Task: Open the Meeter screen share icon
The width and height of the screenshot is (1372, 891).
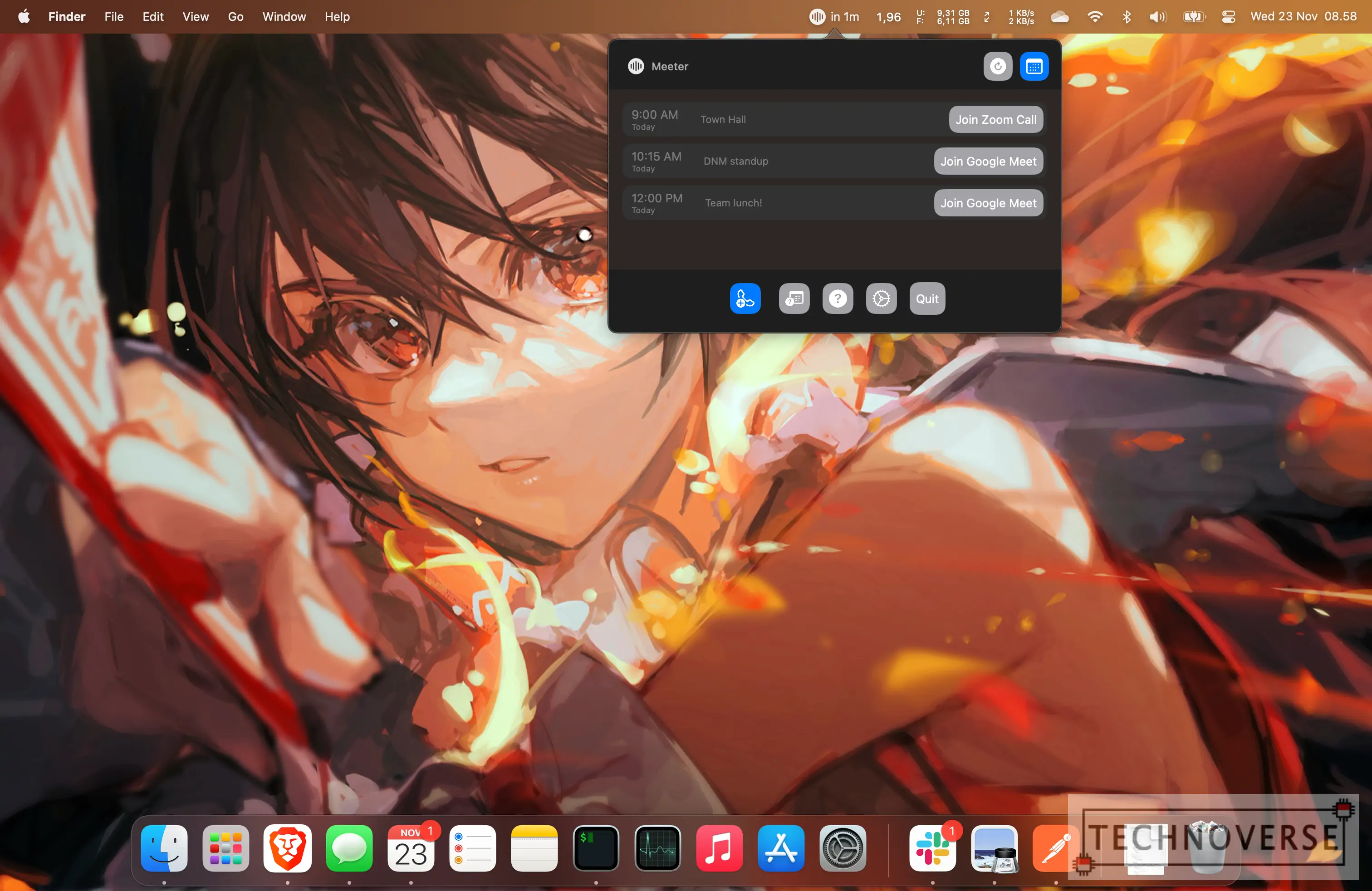Action: pos(794,298)
